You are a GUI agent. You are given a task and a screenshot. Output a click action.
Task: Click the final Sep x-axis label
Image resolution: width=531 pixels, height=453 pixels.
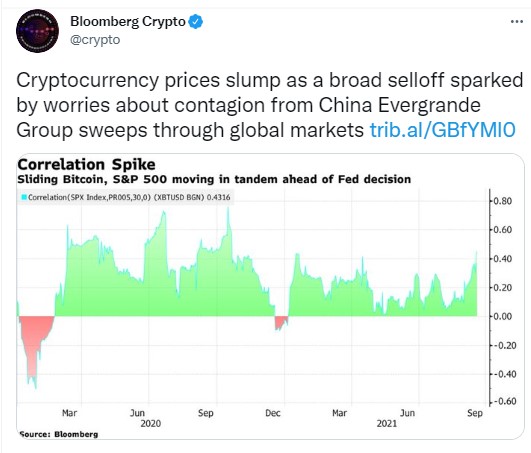pyautogui.click(x=475, y=413)
